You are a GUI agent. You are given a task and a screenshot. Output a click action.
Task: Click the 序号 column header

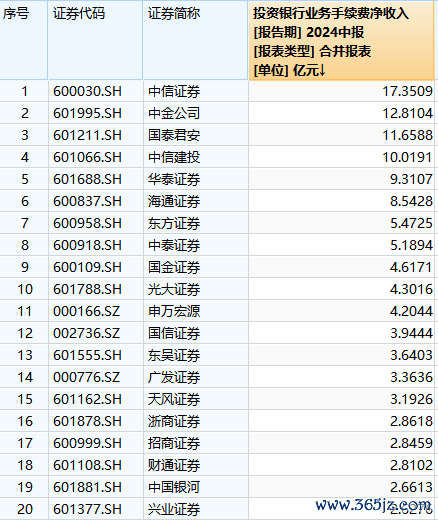pyautogui.click(x=23, y=40)
